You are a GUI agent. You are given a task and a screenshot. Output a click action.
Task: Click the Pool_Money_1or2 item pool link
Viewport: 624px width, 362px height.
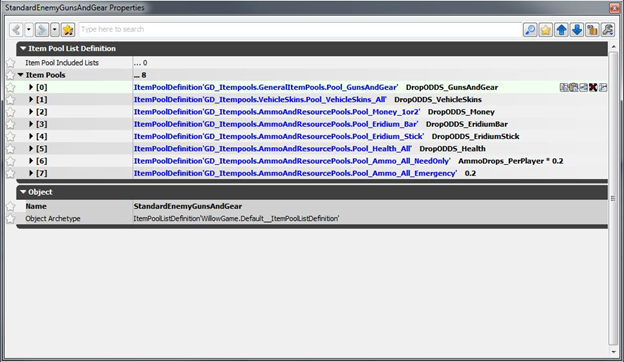pos(277,112)
